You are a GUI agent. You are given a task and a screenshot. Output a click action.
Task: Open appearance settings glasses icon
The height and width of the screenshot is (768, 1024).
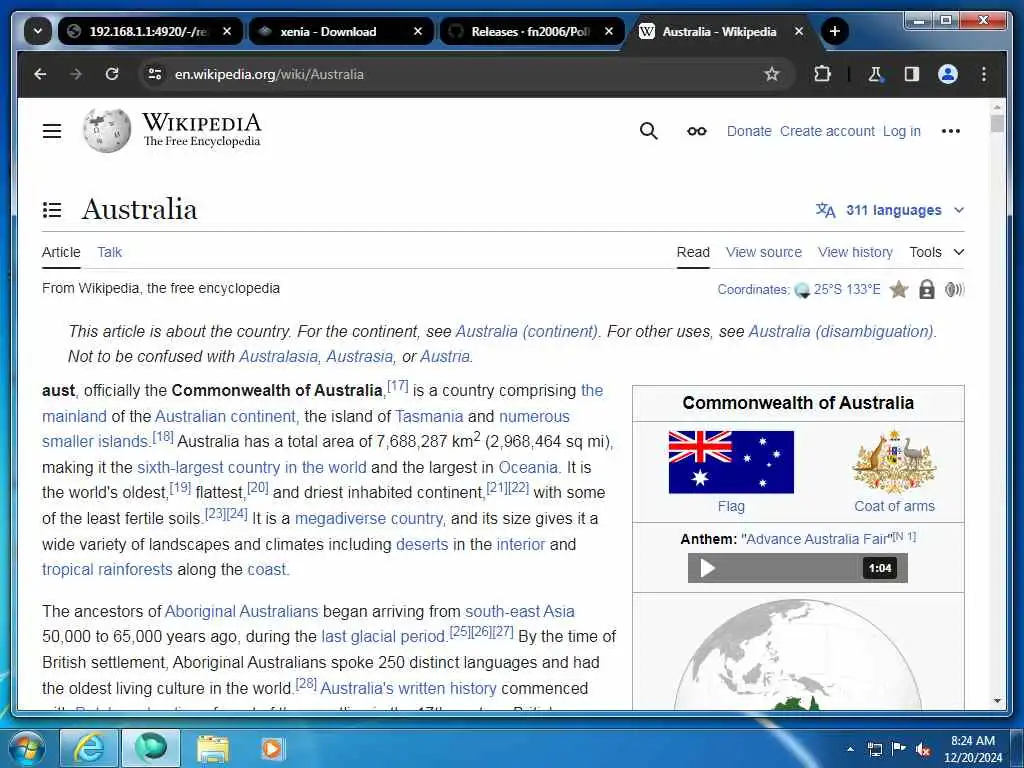[x=697, y=131]
